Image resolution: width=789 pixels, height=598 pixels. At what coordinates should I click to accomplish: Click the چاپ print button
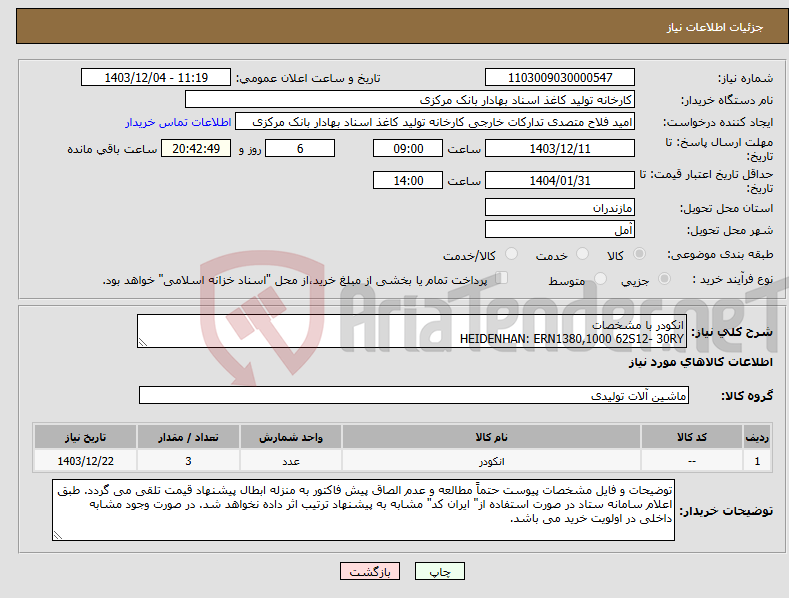click(439, 571)
